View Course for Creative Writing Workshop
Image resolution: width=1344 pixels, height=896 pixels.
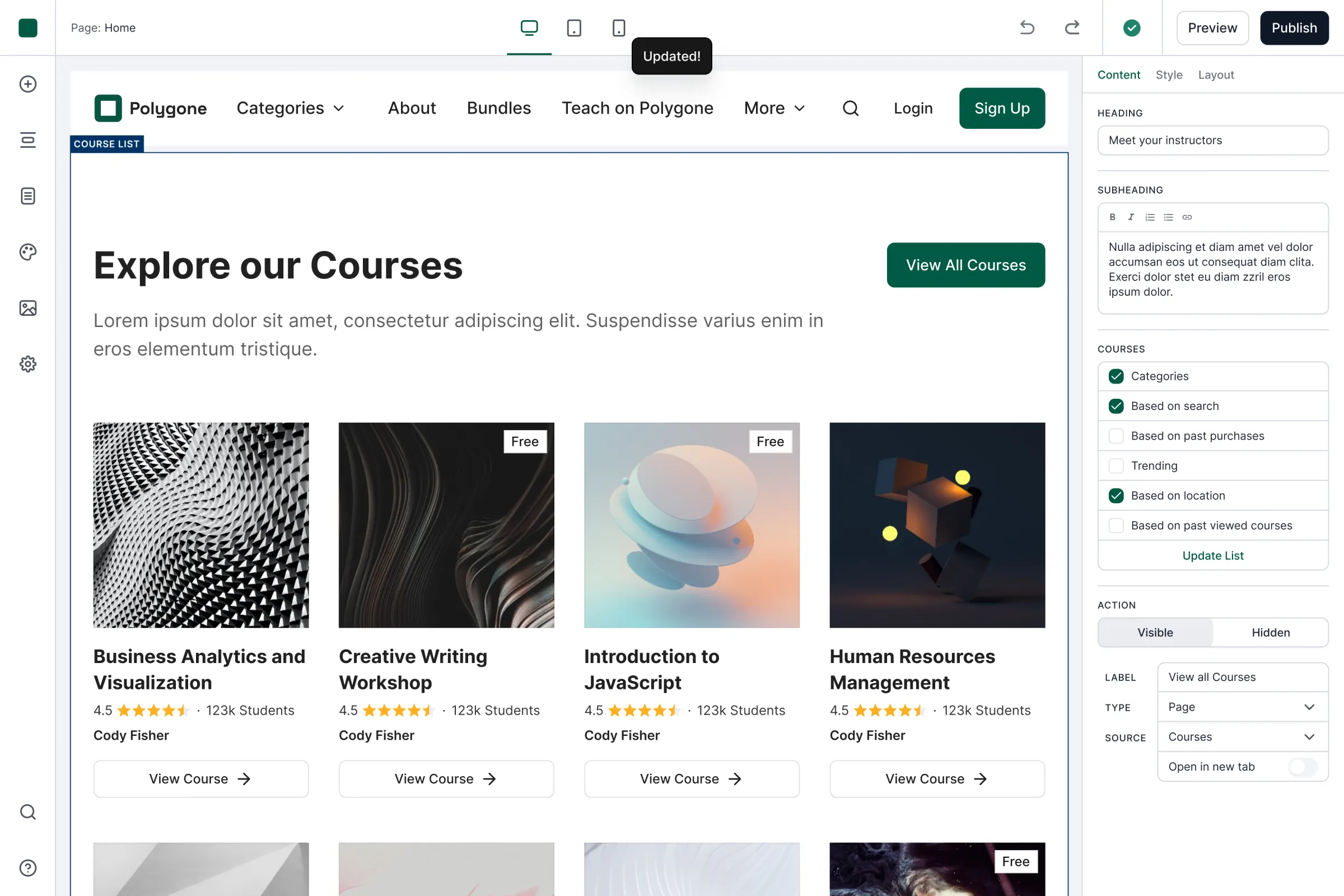coord(446,778)
